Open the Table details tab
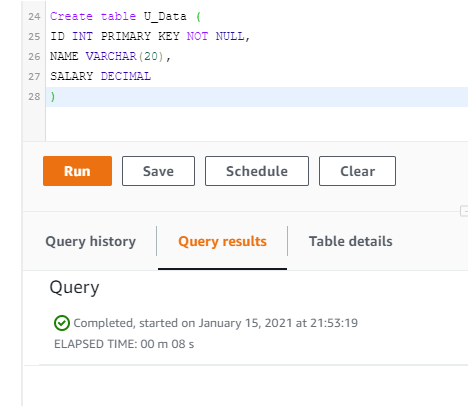 pyautogui.click(x=351, y=241)
